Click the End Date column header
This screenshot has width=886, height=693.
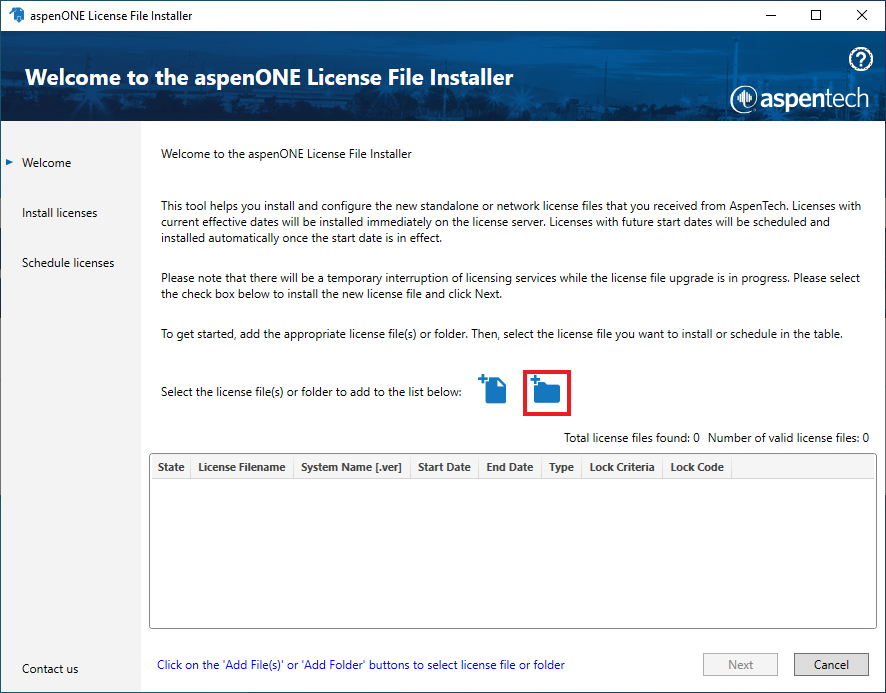[x=510, y=467]
